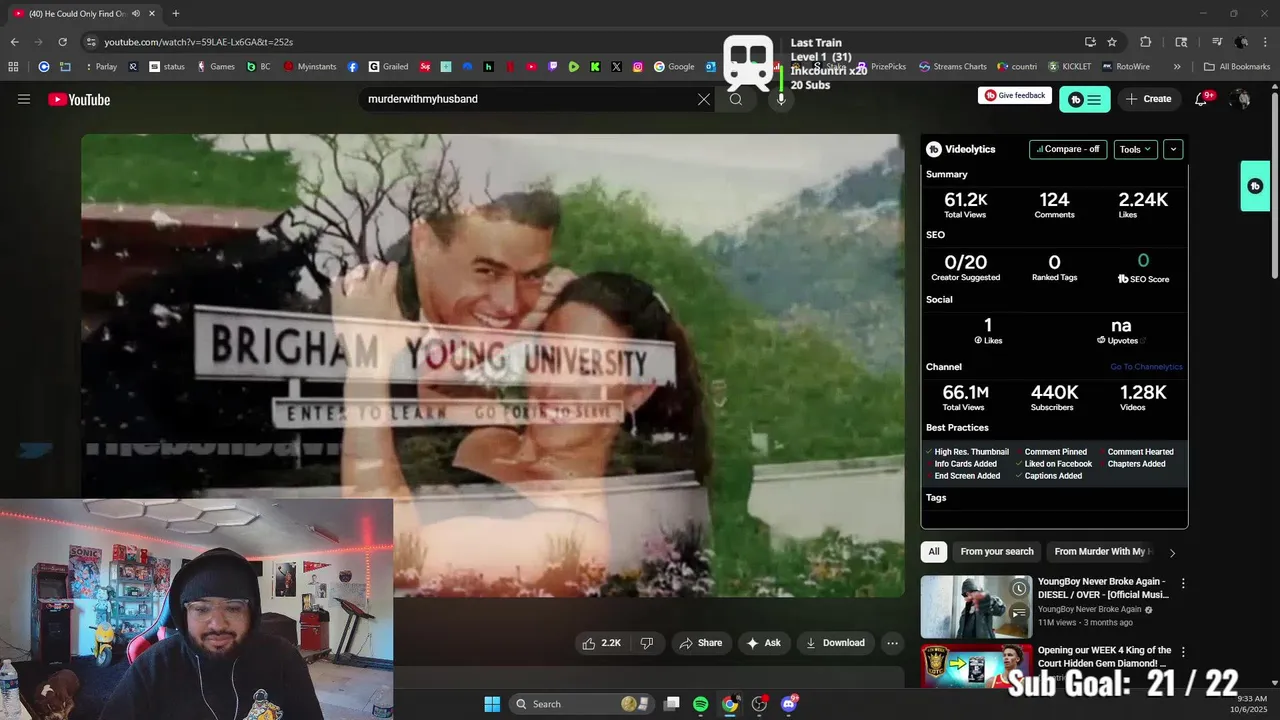Viewport: 1280px width, 720px height.
Task: Click the taskbar Search box
Action: tap(584, 704)
